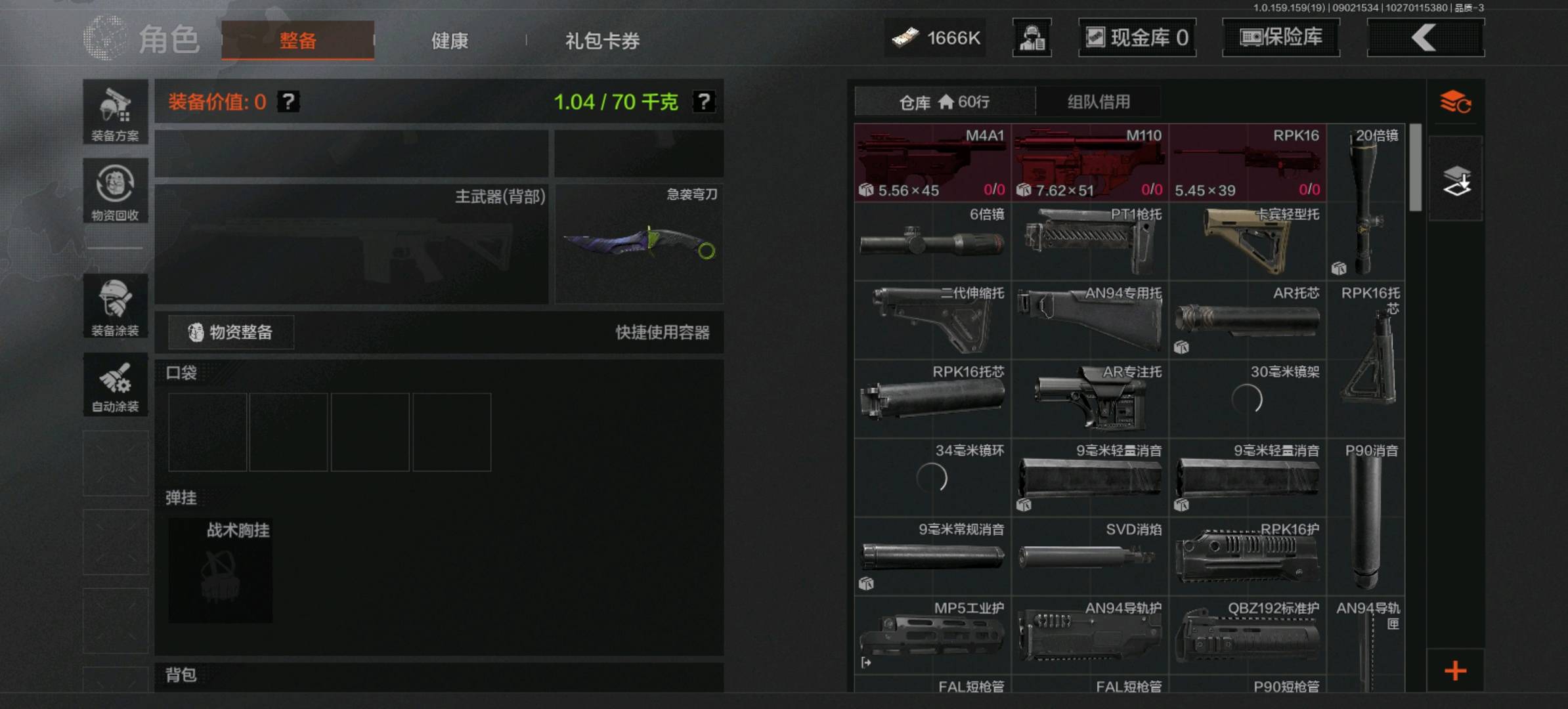Image resolution: width=1568 pixels, height=709 pixels.
Task: Open the 物资回收 recycle icon
Action: 116,191
